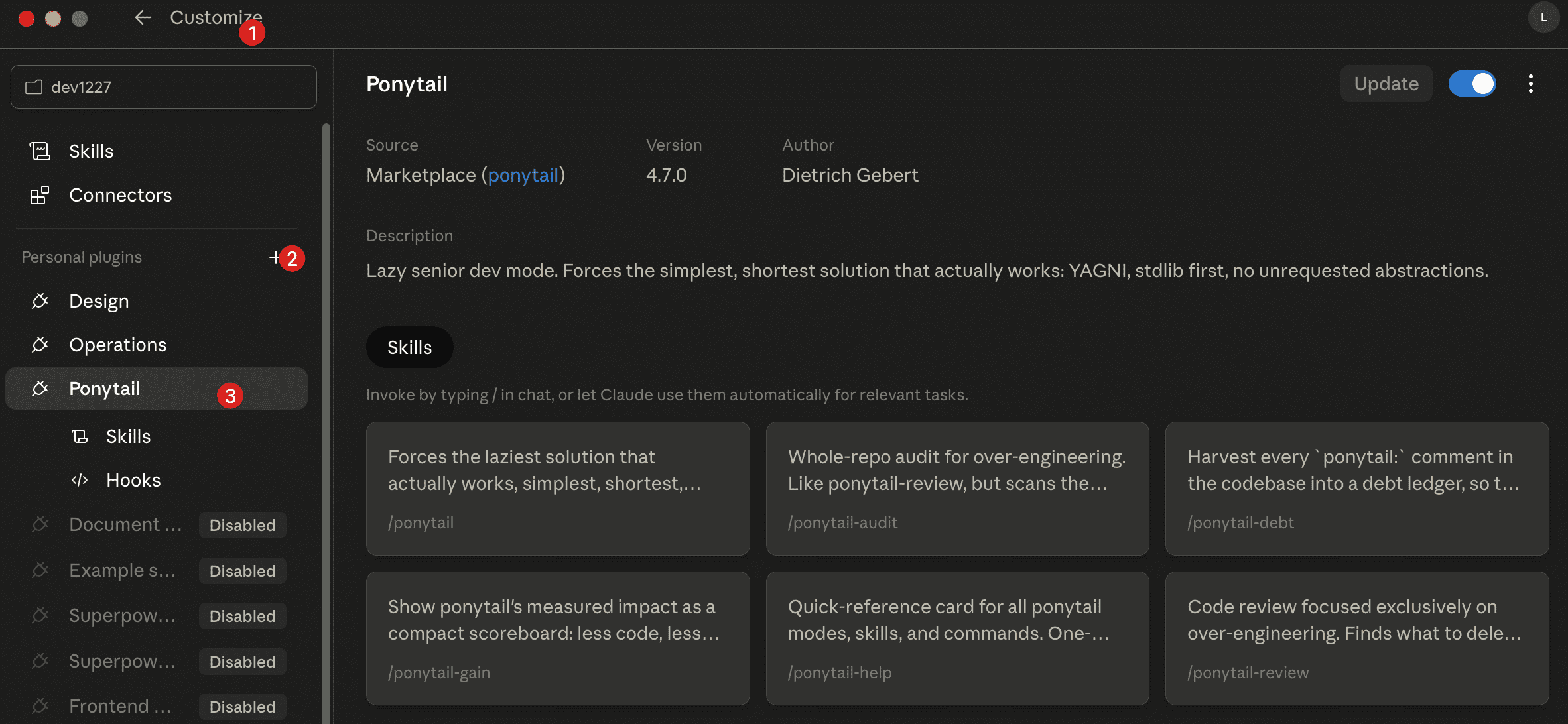Click the Personal plugins section label
This screenshot has height=724, width=1568.
click(x=82, y=257)
